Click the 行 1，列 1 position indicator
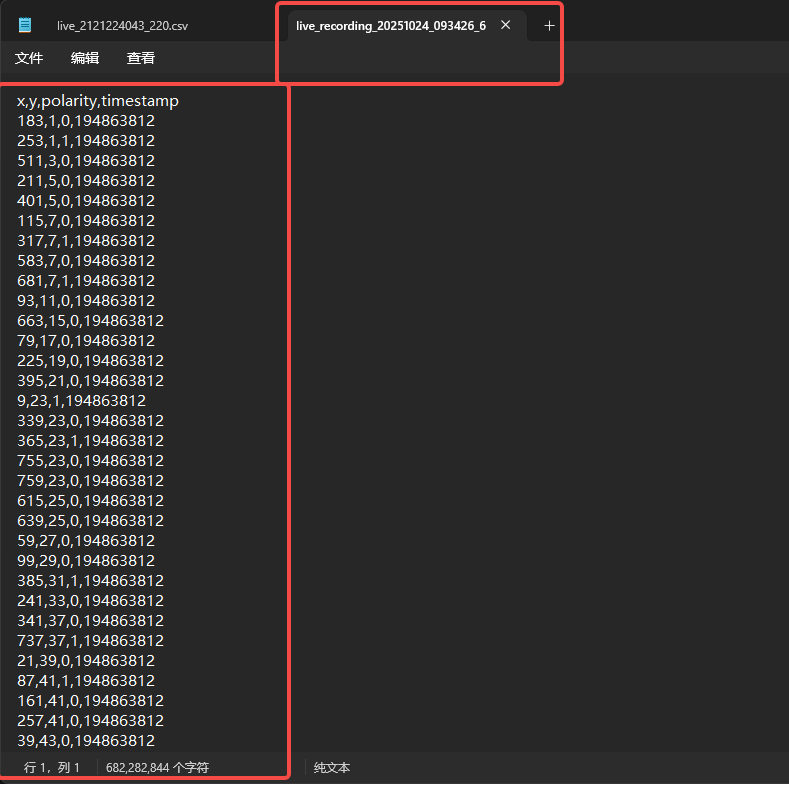The height and width of the screenshot is (785, 789). 52,768
